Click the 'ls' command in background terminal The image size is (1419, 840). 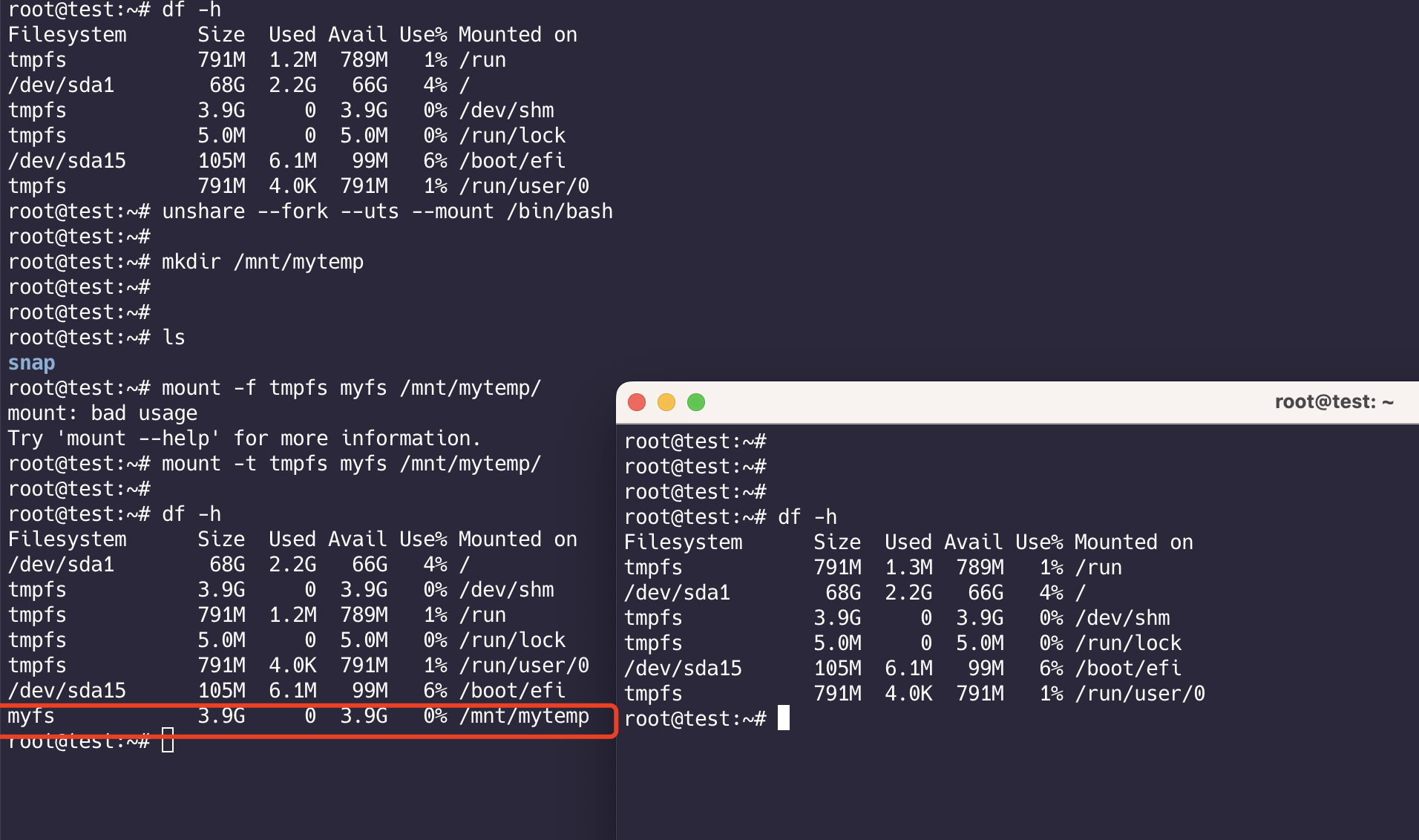click(x=174, y=338)
